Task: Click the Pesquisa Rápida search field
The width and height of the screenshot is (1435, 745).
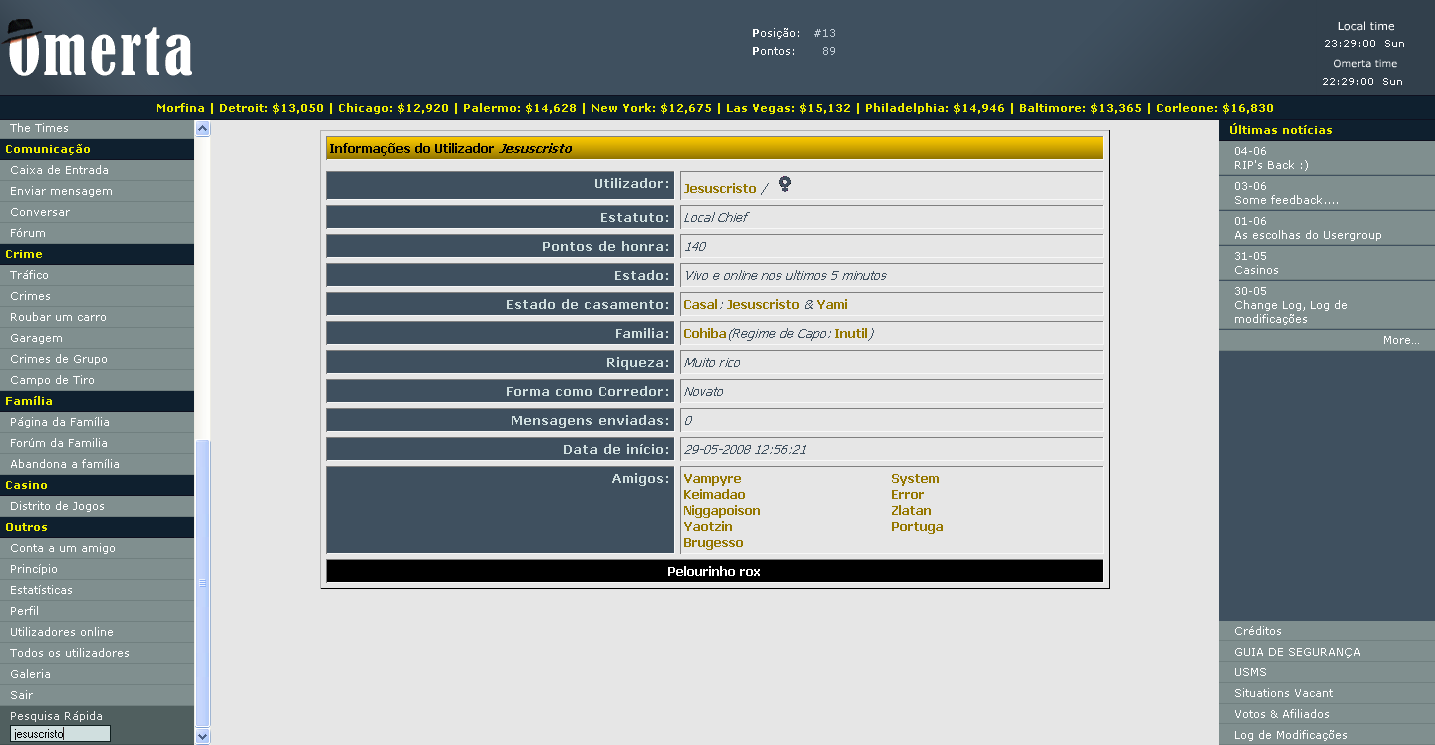Action: (x=60, y=734)
